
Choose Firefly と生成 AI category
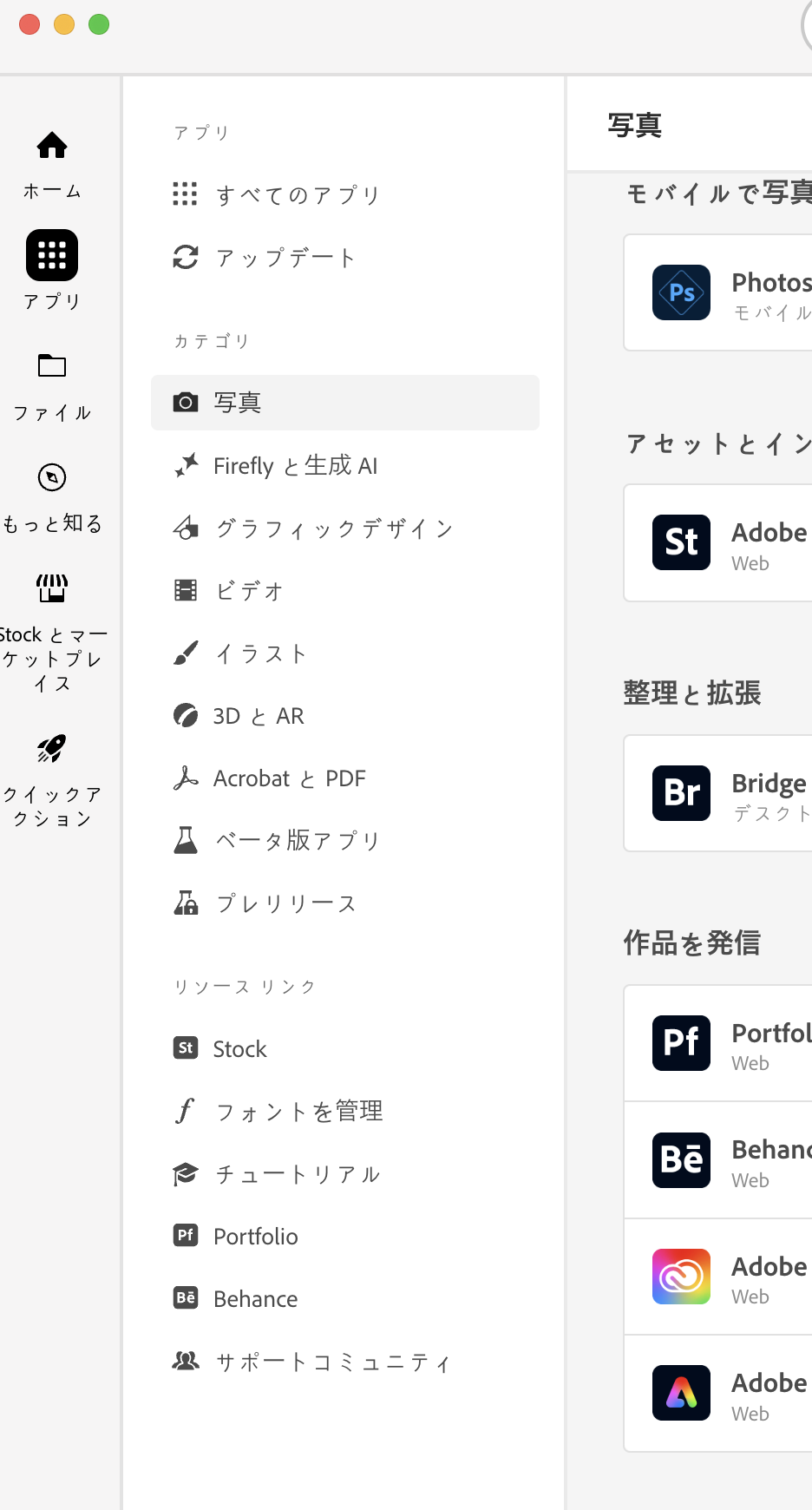coord(295,466)
